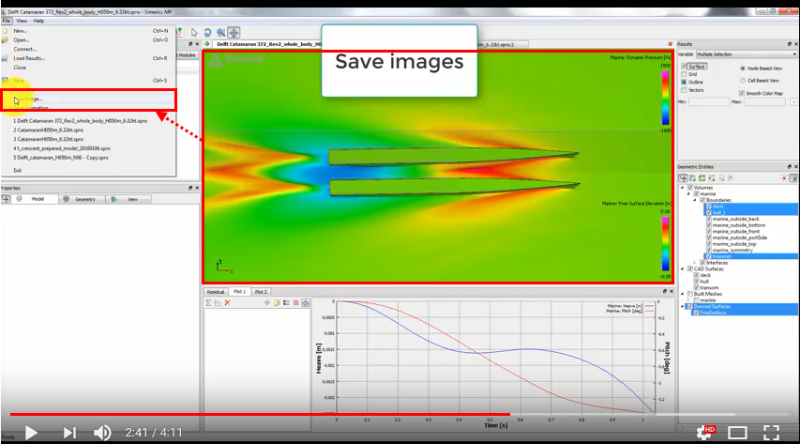This screenshot has height=444, width=800.
Task: Switch video to theater mode
Action: click(x=737, y=433)
